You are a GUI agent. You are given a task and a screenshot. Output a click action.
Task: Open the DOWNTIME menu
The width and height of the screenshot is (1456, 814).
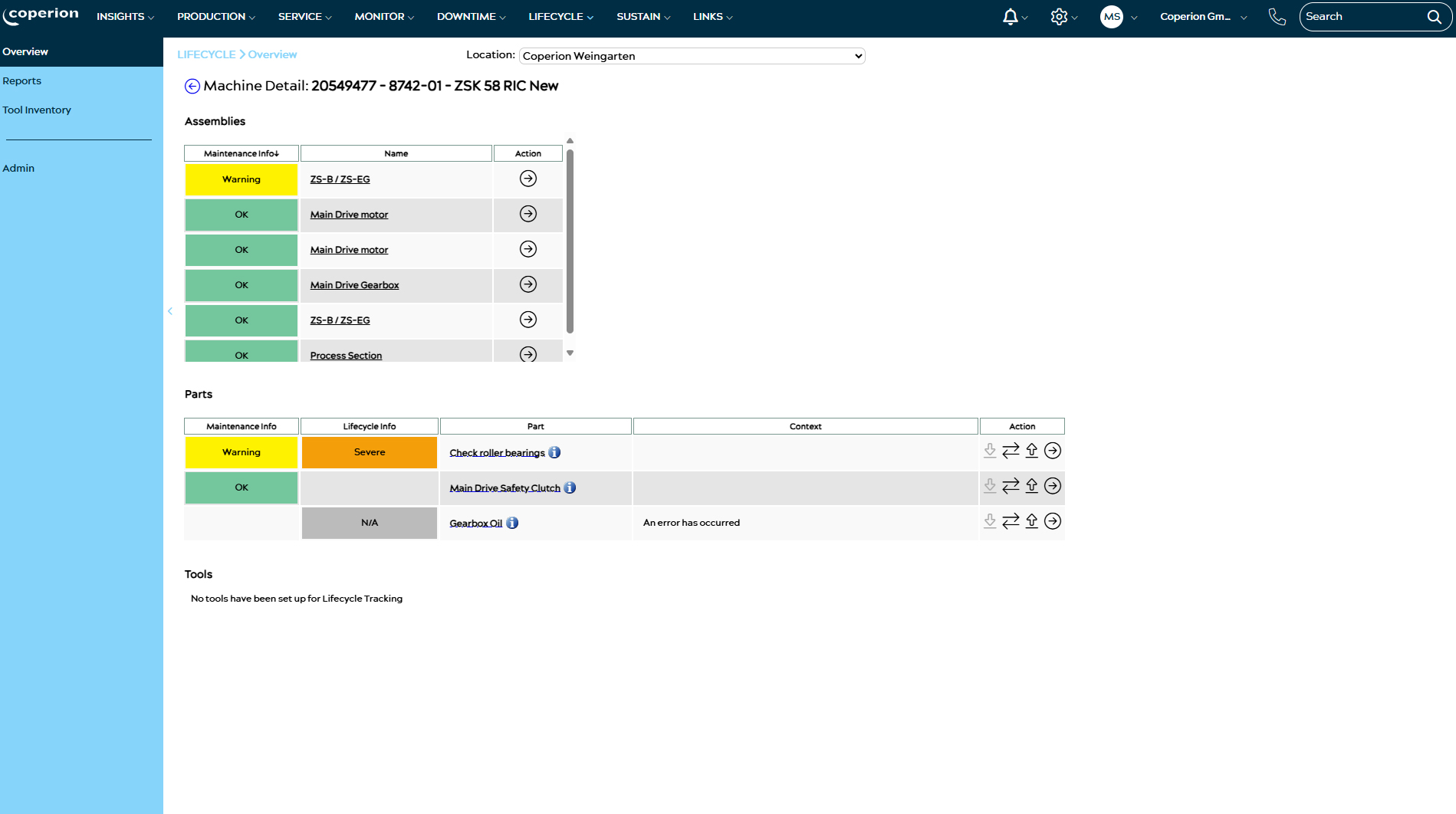471,17
